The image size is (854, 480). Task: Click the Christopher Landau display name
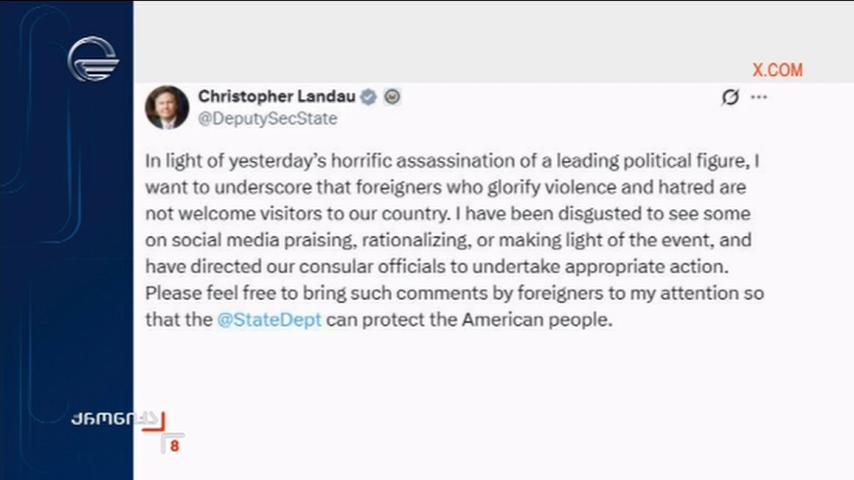(x=277, y=96)
